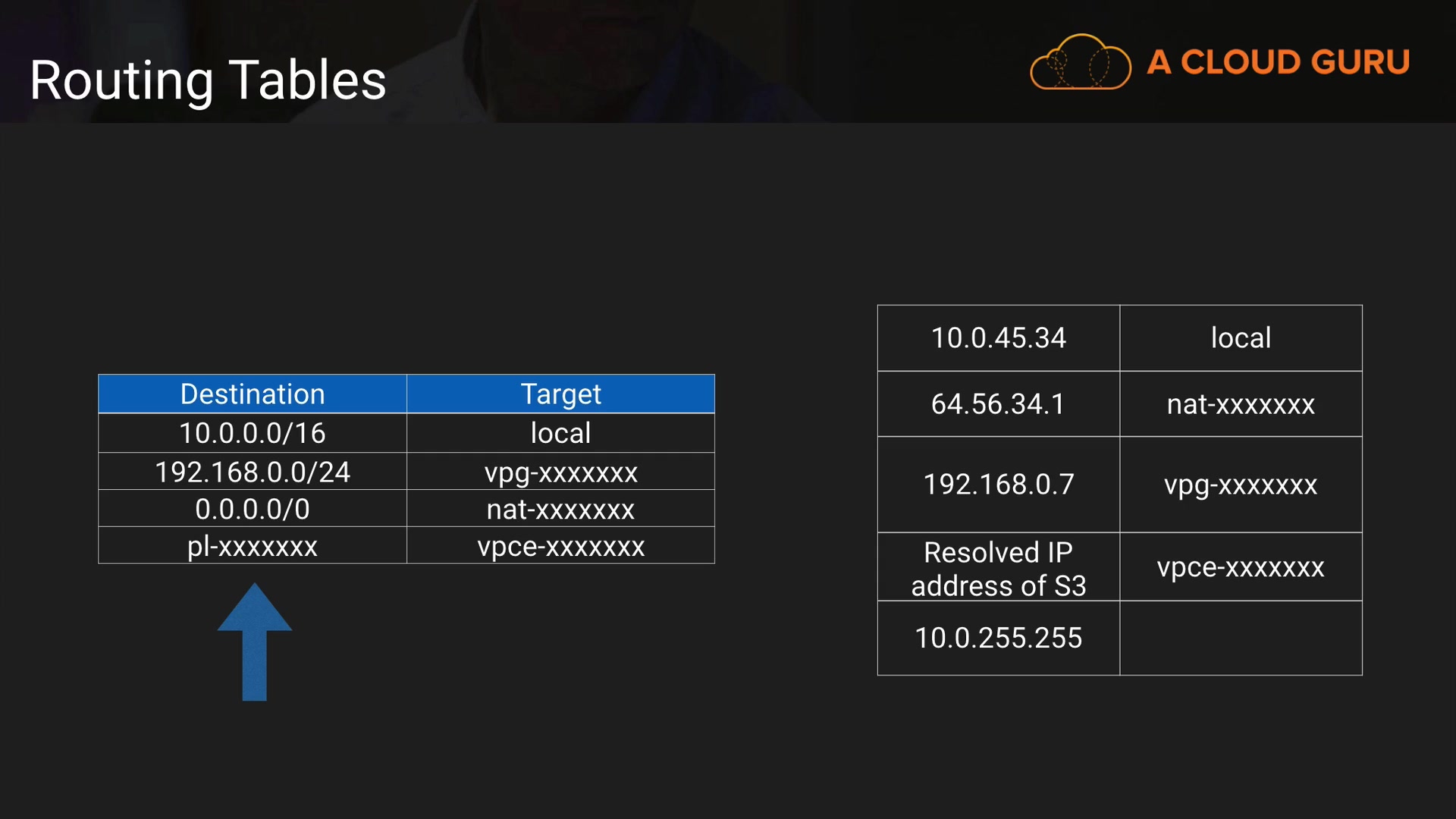1456x819 pixels.
Task: Click the A CLOUD GURU brand text
Action: 1278,62
